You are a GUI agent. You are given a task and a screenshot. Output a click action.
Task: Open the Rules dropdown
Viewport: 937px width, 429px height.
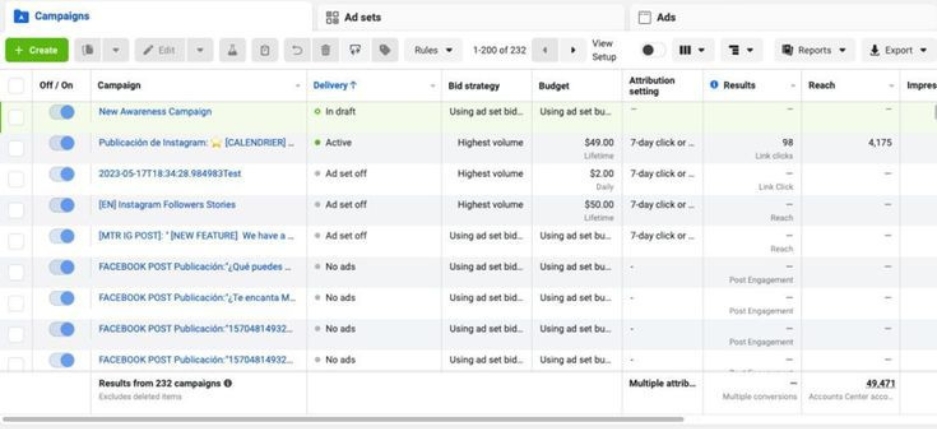[433, 50]
